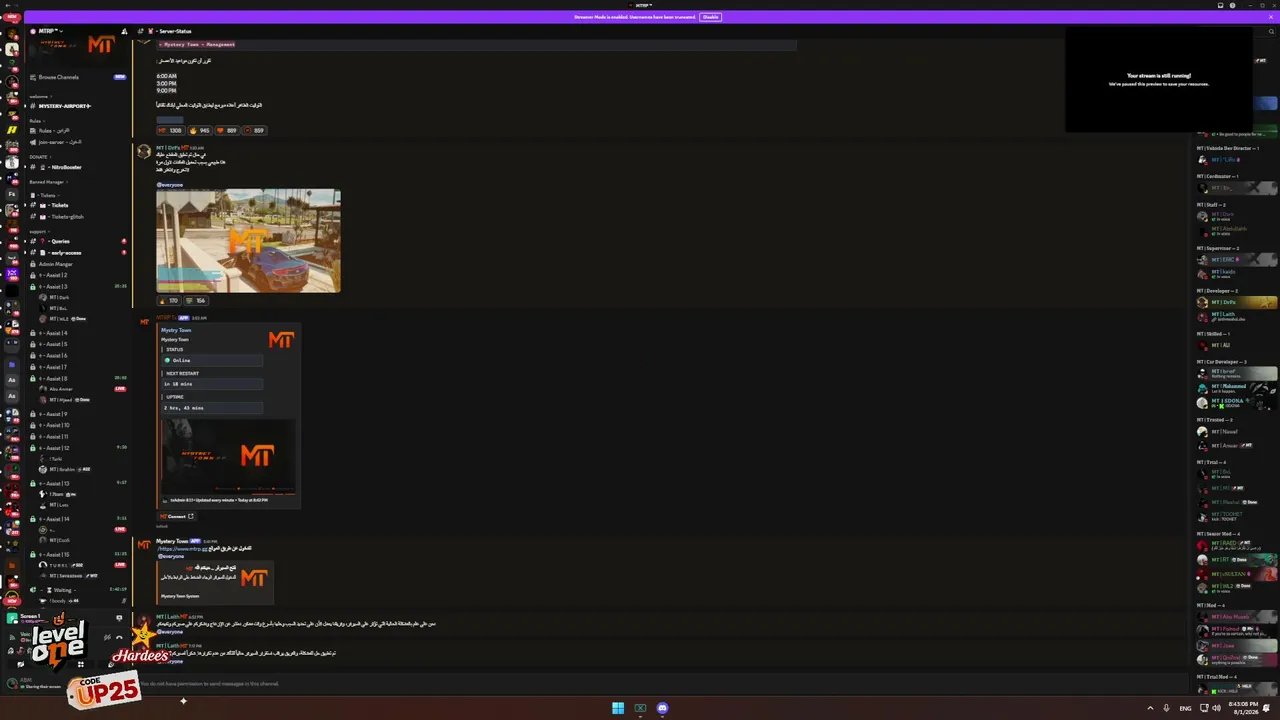The image size is (1280, 720).
Task: Click MT | DrPz message avatar
Action: [144, 151]
